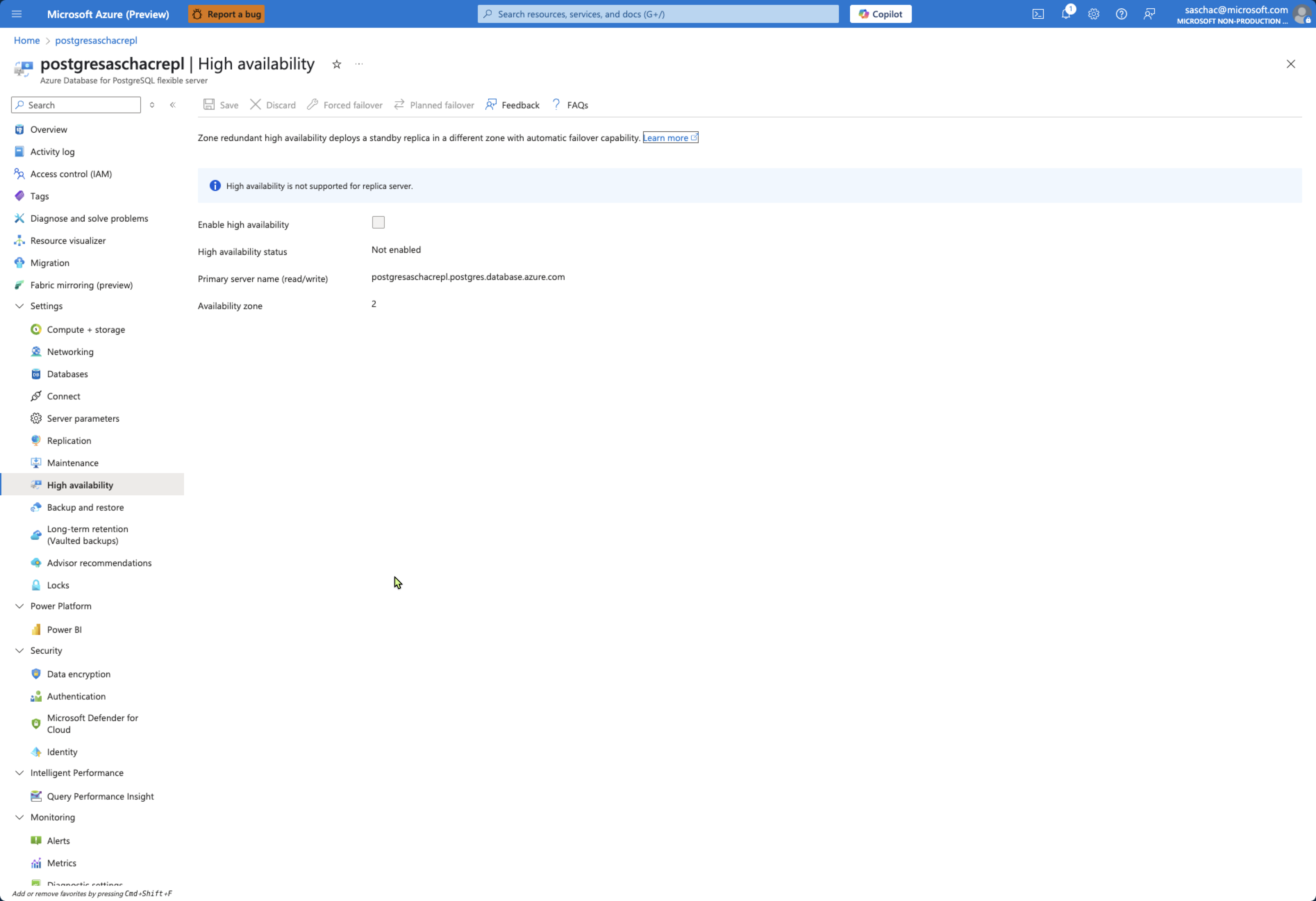Open the notifications bell
This screenshot has width=1316, height=901.
pyautogui.click(x=1066, y=14)
